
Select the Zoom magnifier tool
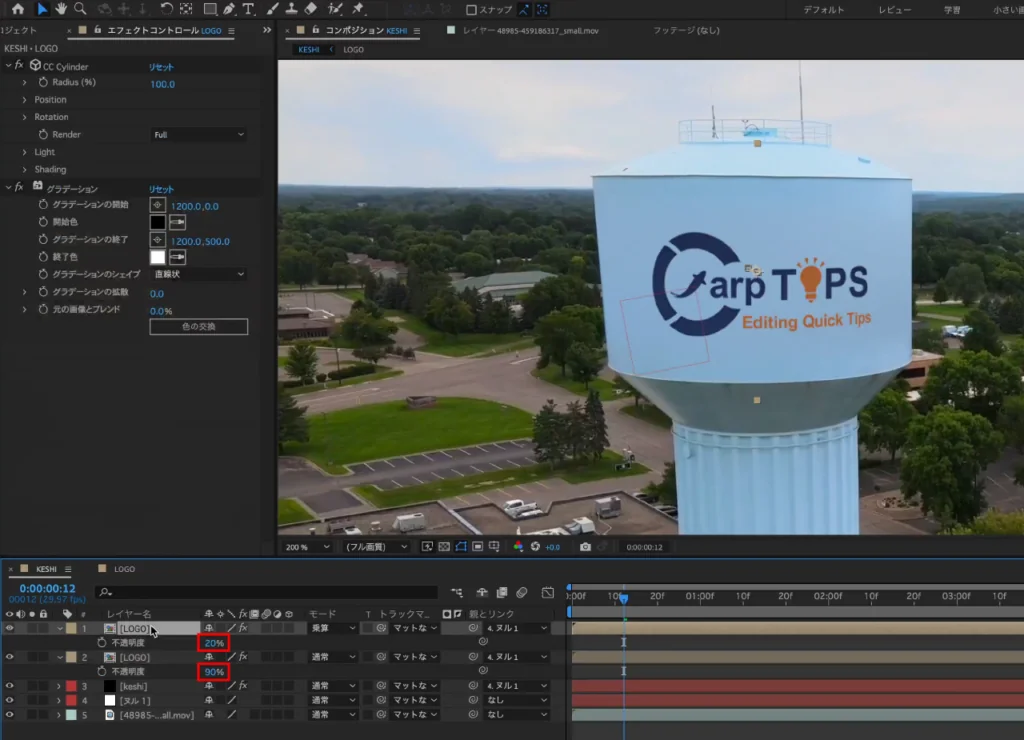click(x=80, y=9)
